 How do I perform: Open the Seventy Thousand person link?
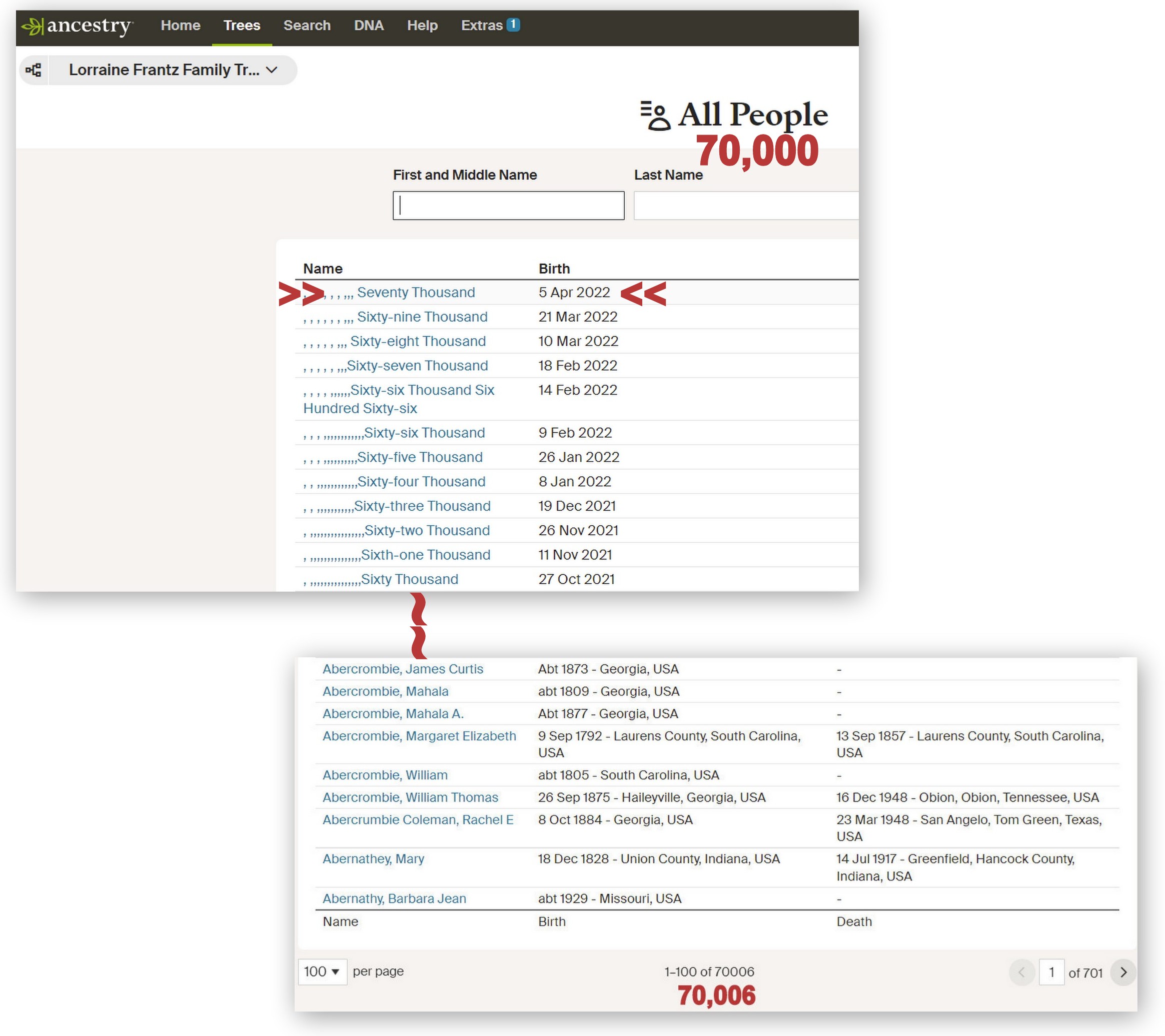pyautogui.click(x=416, y=292)
